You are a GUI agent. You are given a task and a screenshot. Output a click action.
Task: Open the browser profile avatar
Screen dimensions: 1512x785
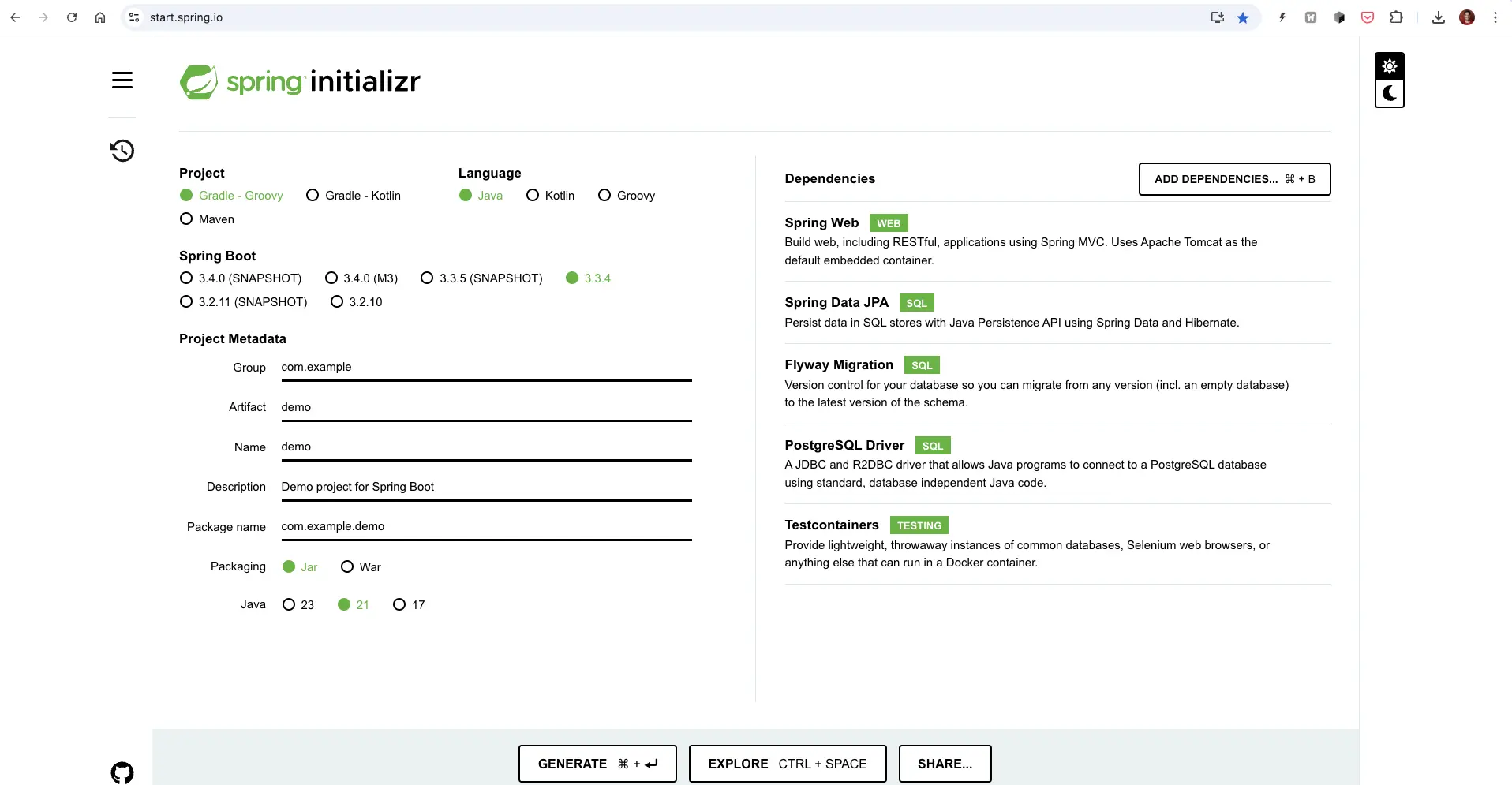1467,17
